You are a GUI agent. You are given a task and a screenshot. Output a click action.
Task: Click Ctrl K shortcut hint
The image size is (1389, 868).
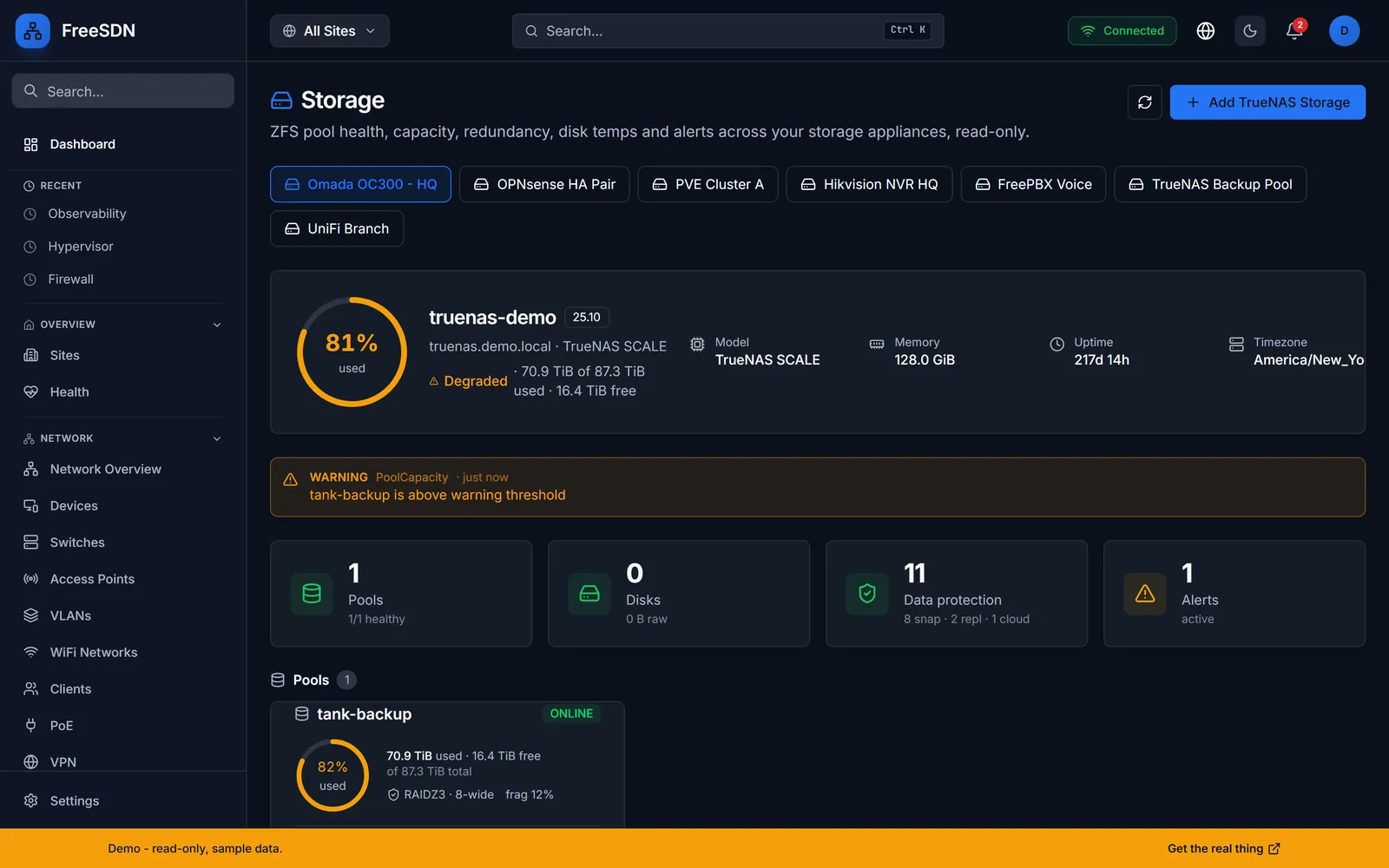[908, 30]
